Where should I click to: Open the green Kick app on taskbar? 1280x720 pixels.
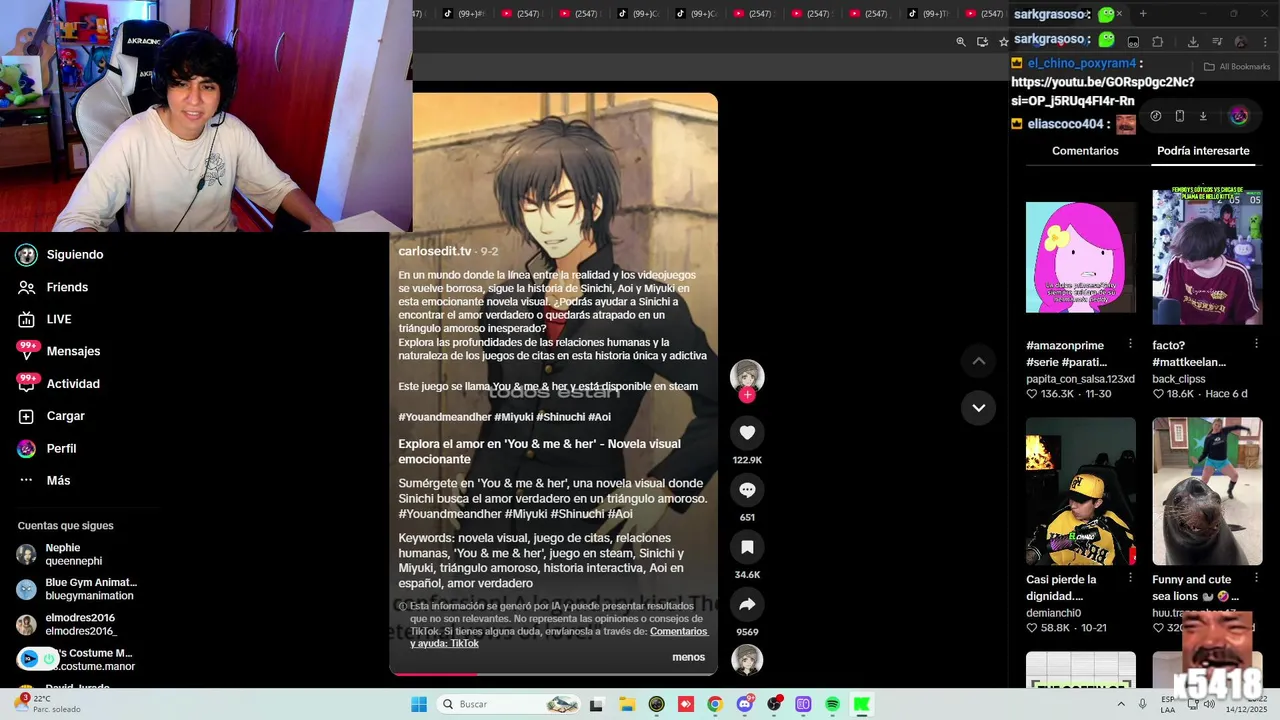coord(861,704)
